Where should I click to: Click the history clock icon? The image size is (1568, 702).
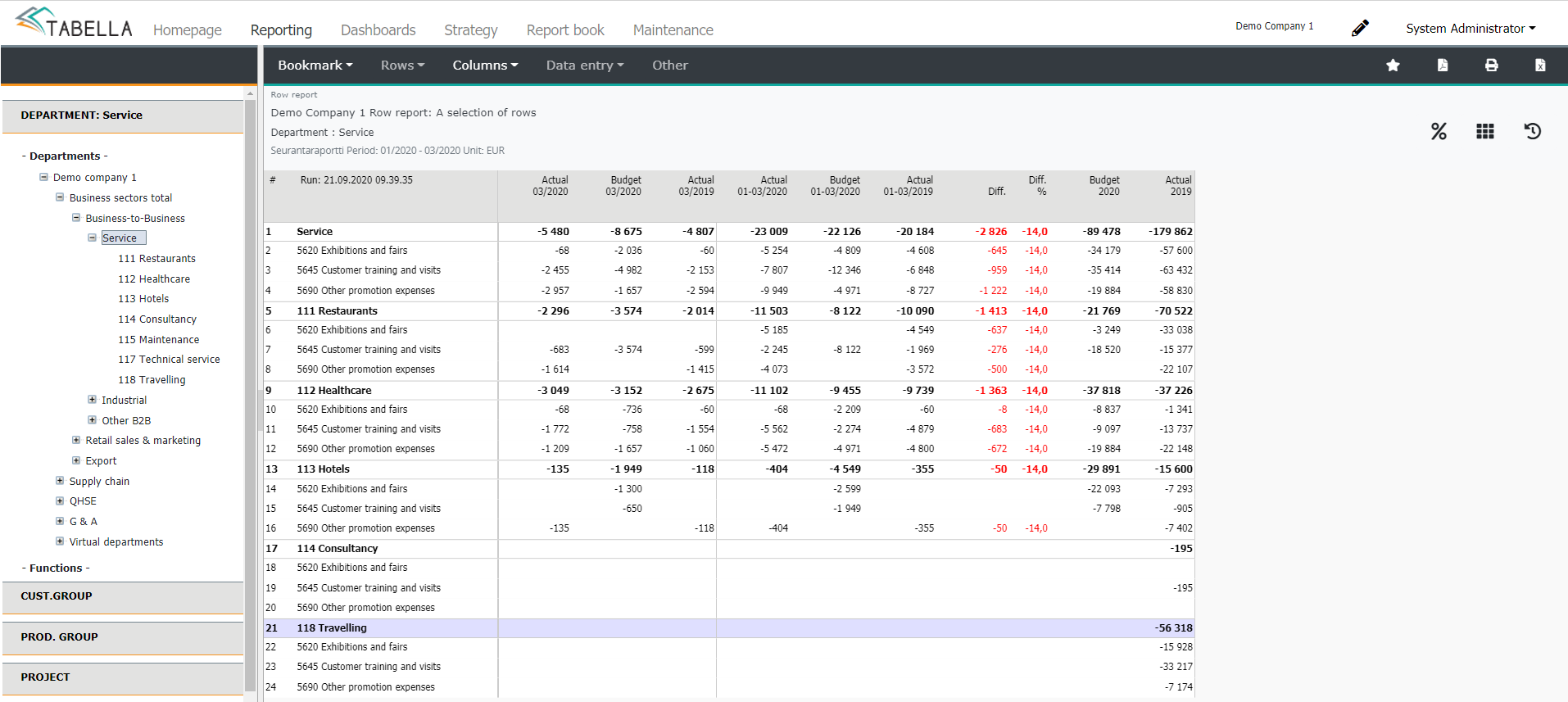tap(1533, 131)
